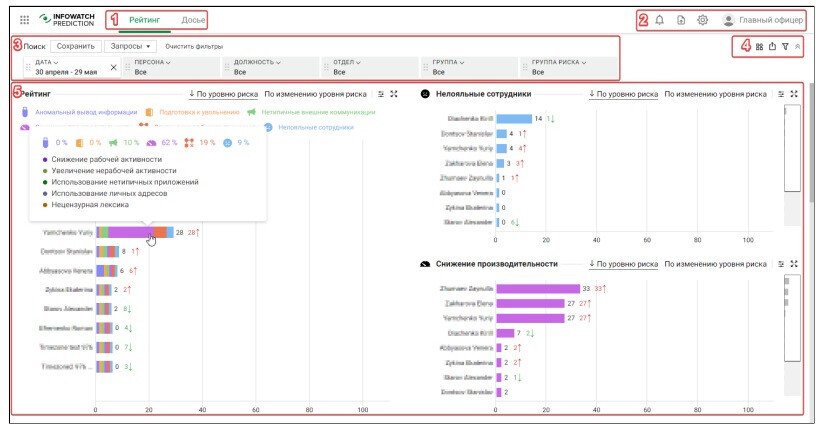Click the Сохранить button
823x424 pixels.
point(75,46)
